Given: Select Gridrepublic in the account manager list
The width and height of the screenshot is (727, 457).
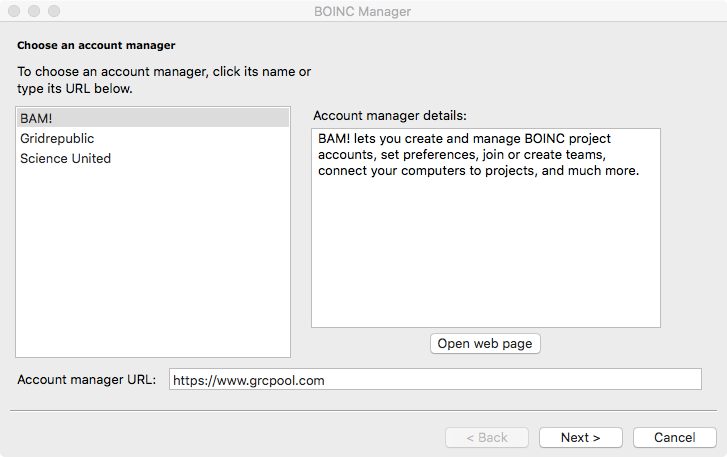Looking at the screenshot, I should 153,138.
